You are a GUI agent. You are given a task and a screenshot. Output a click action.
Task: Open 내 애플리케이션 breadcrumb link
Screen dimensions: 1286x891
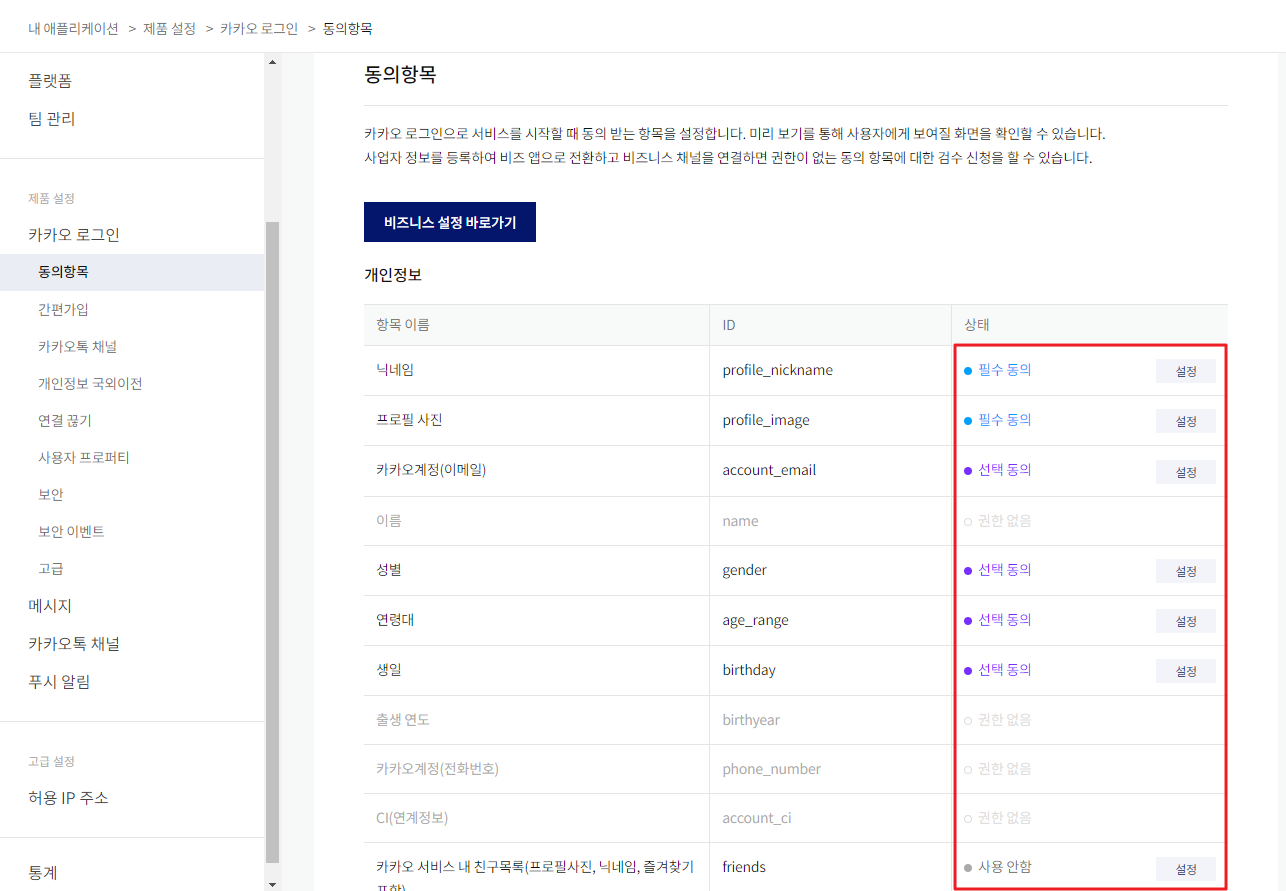[73, 28]
